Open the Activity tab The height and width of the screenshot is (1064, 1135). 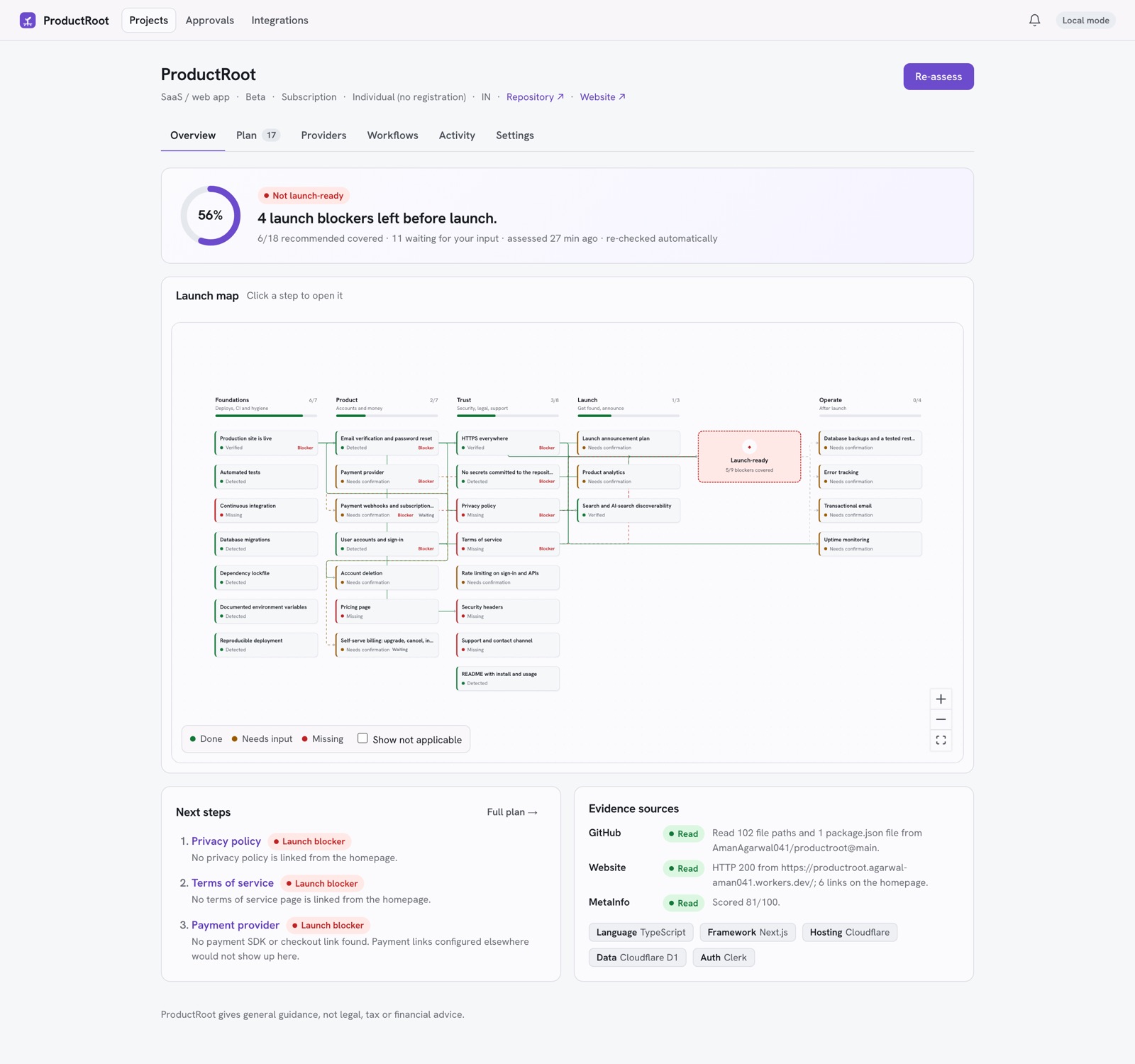[x=457, y=135]
